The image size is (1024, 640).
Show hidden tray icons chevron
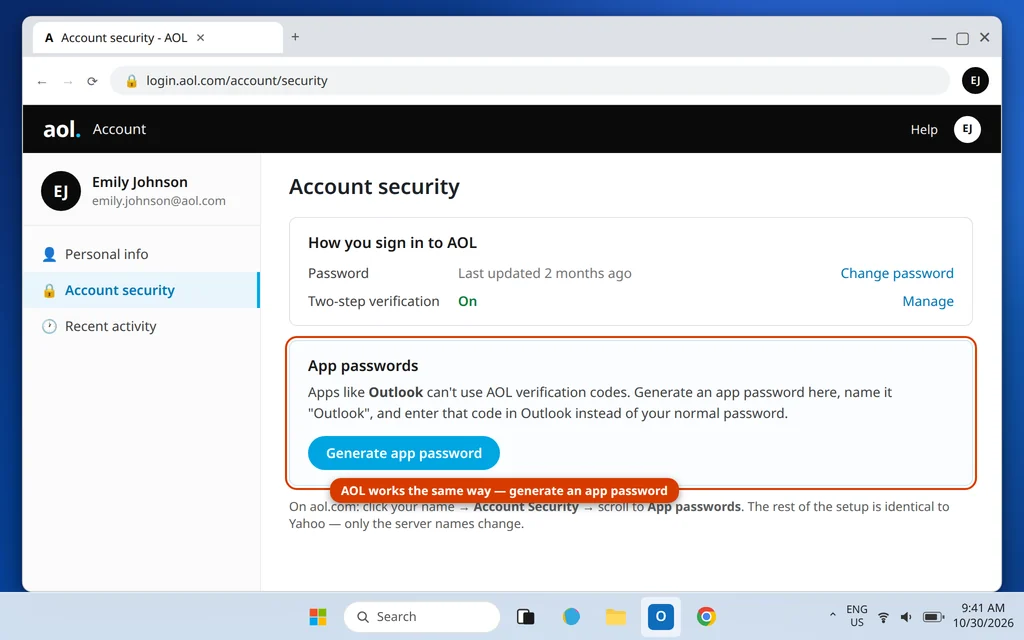tap(833, 615)
